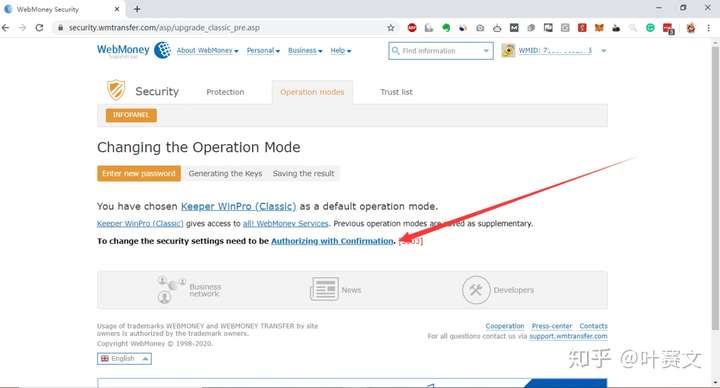720x388 pixels.
Task: Click the red Adblock extension icon
Action: (412, 28)
